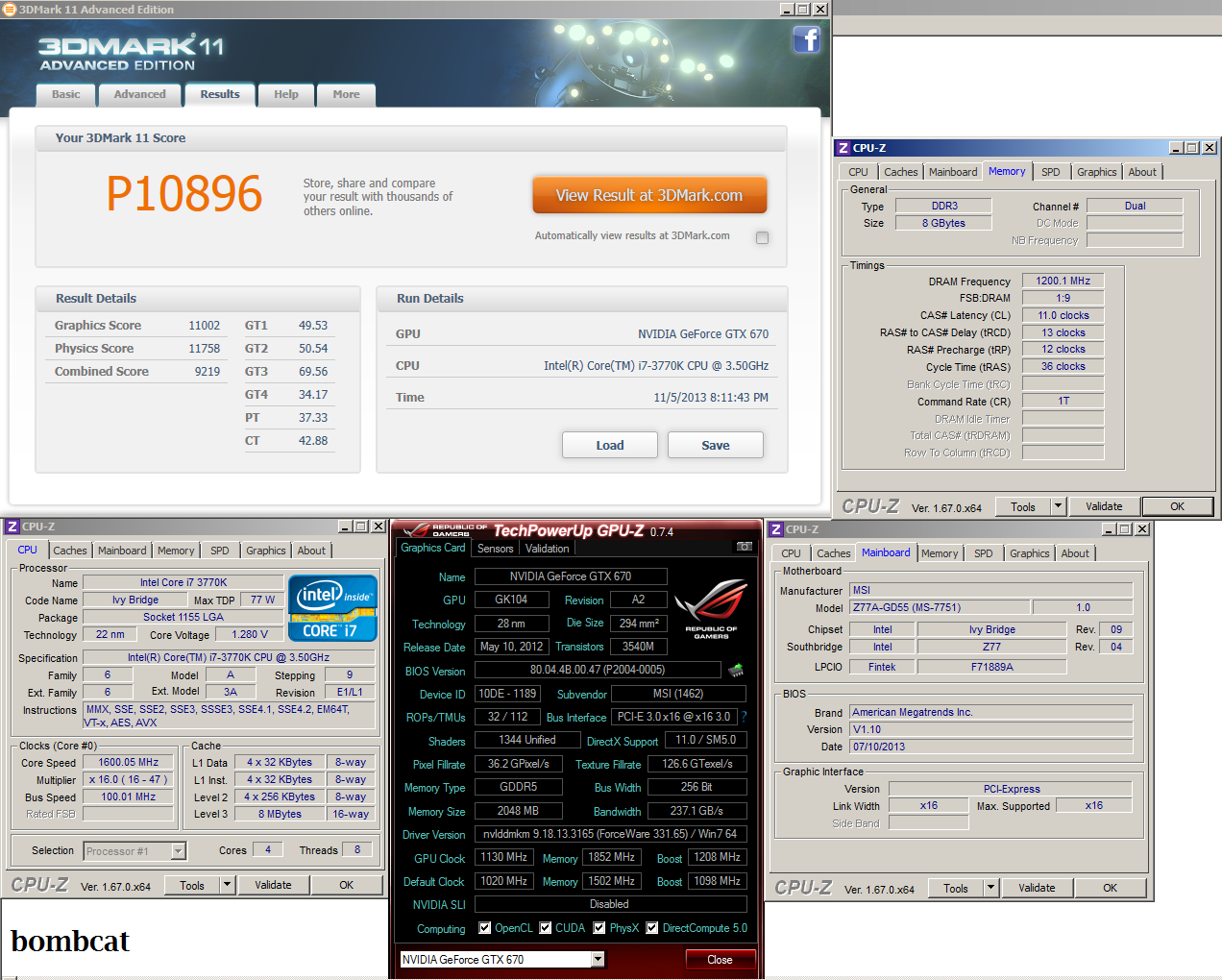Click the GPU-Z screenshot camera icon
Screen dimensions: 1222x980
tap(744, 547)
